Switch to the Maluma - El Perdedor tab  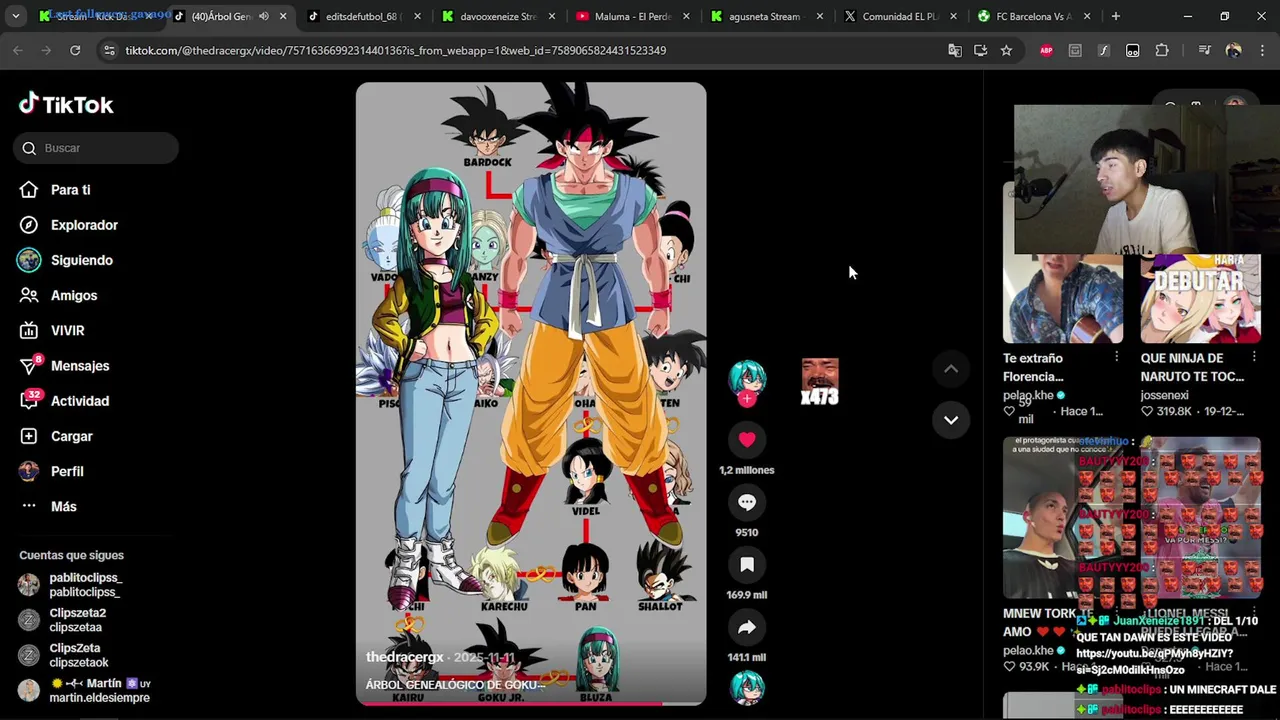632,16
